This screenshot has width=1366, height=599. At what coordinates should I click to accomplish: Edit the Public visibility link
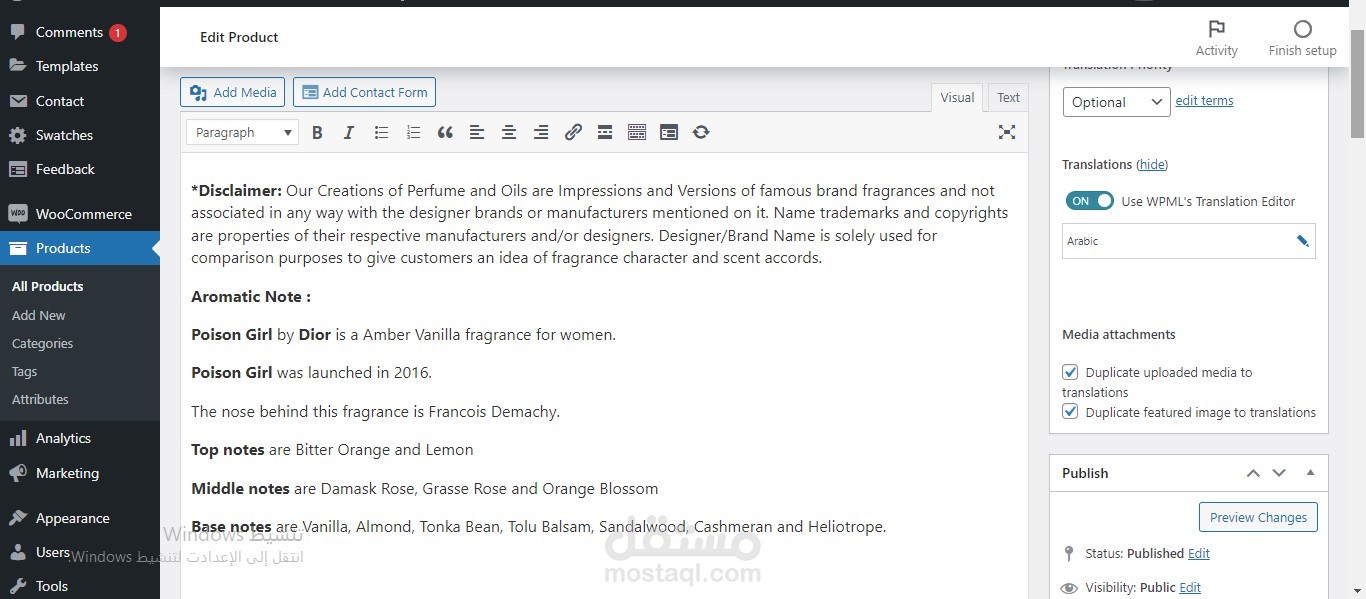[1190, 587]
